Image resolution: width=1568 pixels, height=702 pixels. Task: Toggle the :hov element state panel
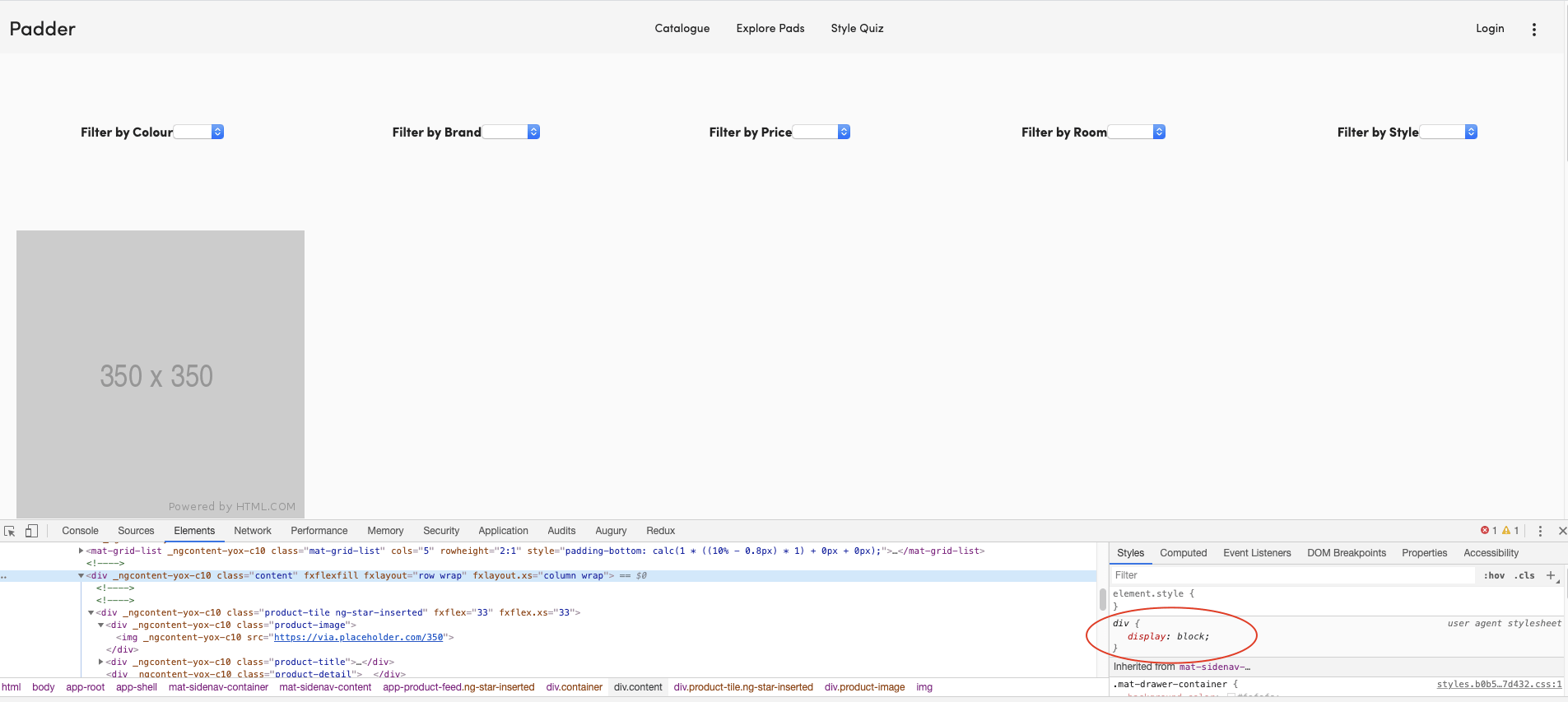(x=1494, y=575)
